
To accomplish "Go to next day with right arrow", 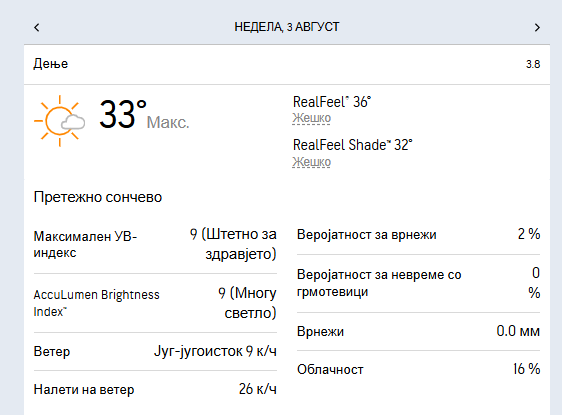I will [537, 27].
